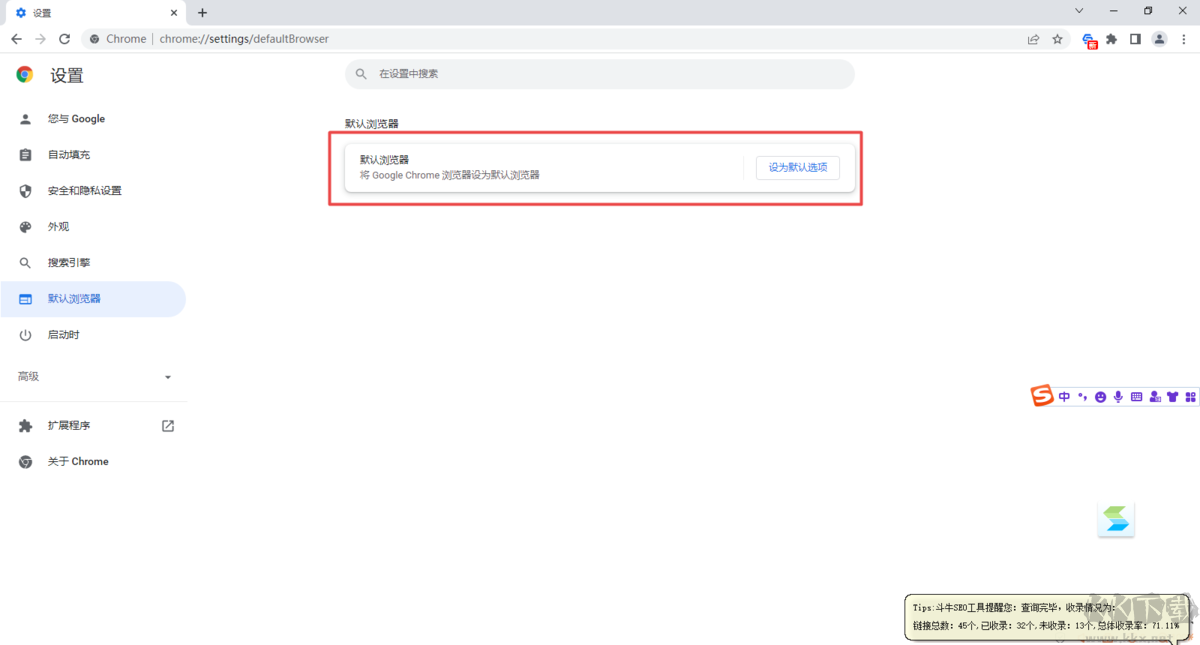Open 搜索引擎 settings section
The height and width of the screenshot is (645, 1200).
tap(68, 263)
